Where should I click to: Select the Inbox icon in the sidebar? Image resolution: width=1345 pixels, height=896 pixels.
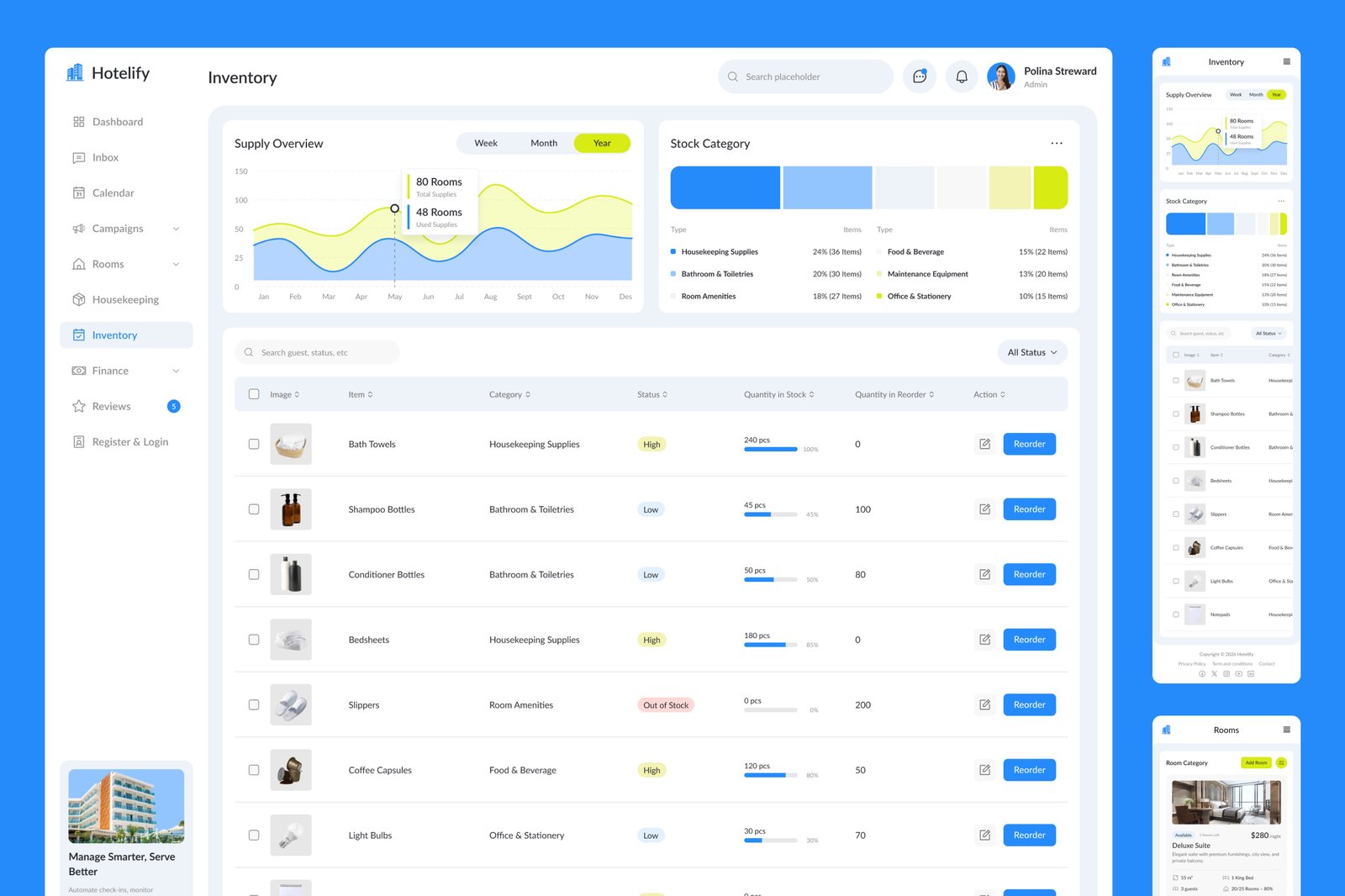click(78, 157)
